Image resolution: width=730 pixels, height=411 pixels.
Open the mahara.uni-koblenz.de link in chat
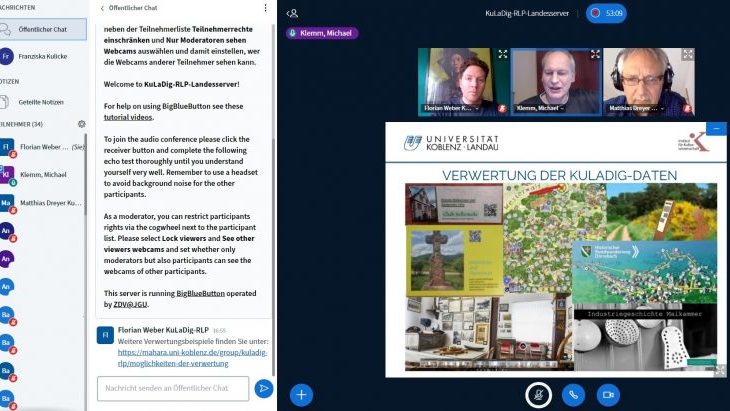click(x=190, y=358)
